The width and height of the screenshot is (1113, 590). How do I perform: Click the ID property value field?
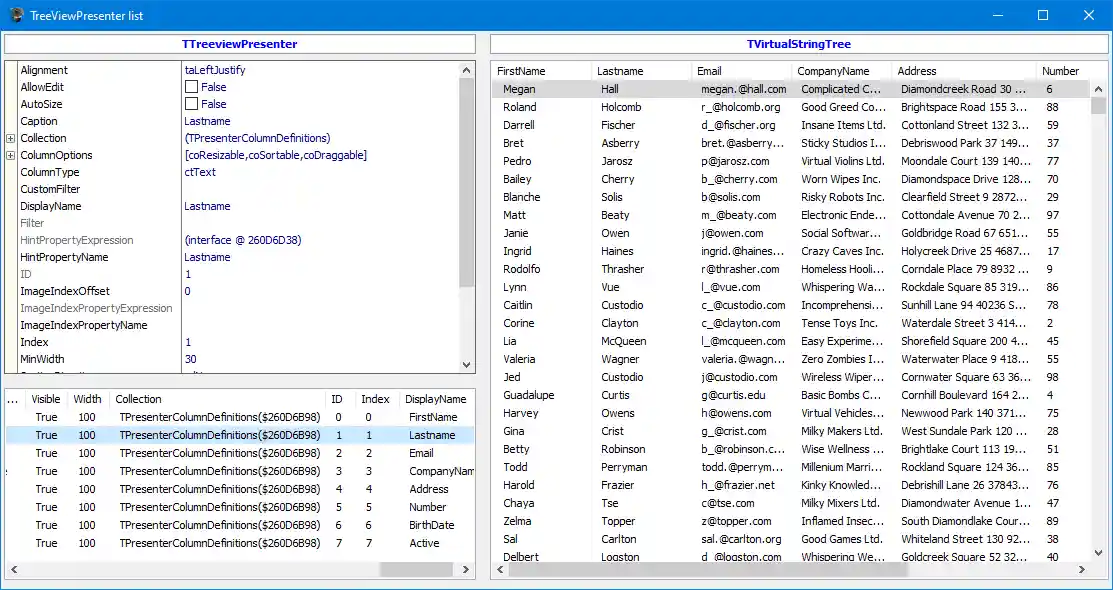(200, 274)
